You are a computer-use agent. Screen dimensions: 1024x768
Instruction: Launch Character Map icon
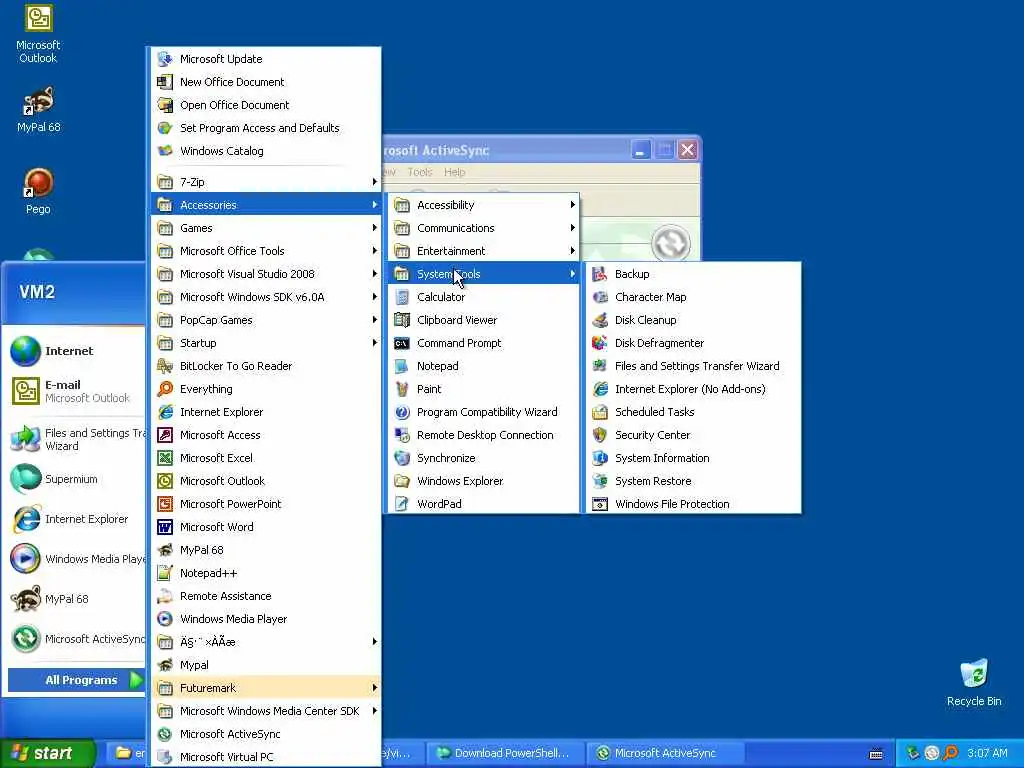(600, 297)
